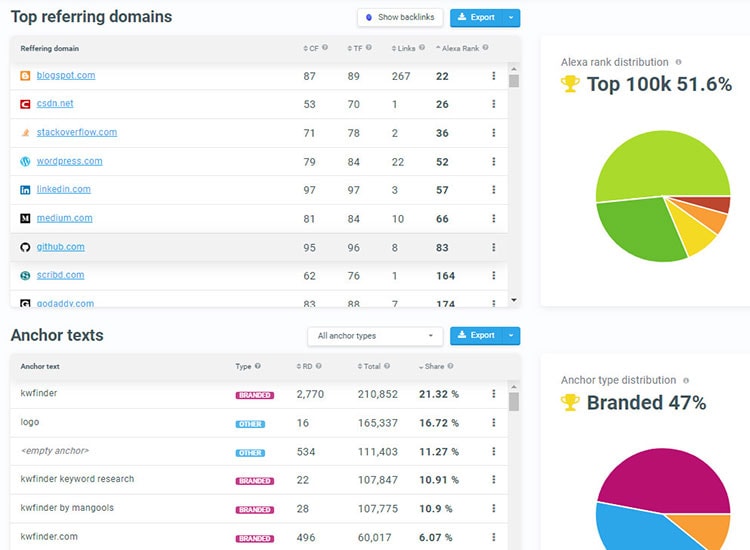
Task: Click the '21.32 %' share value
Action: click(x=439, y=394)
